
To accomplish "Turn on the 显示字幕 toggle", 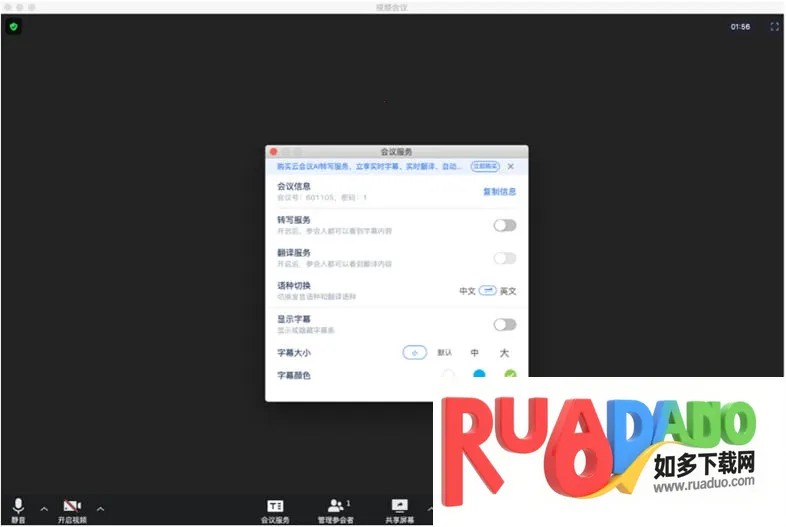I will tap(505, 324).
